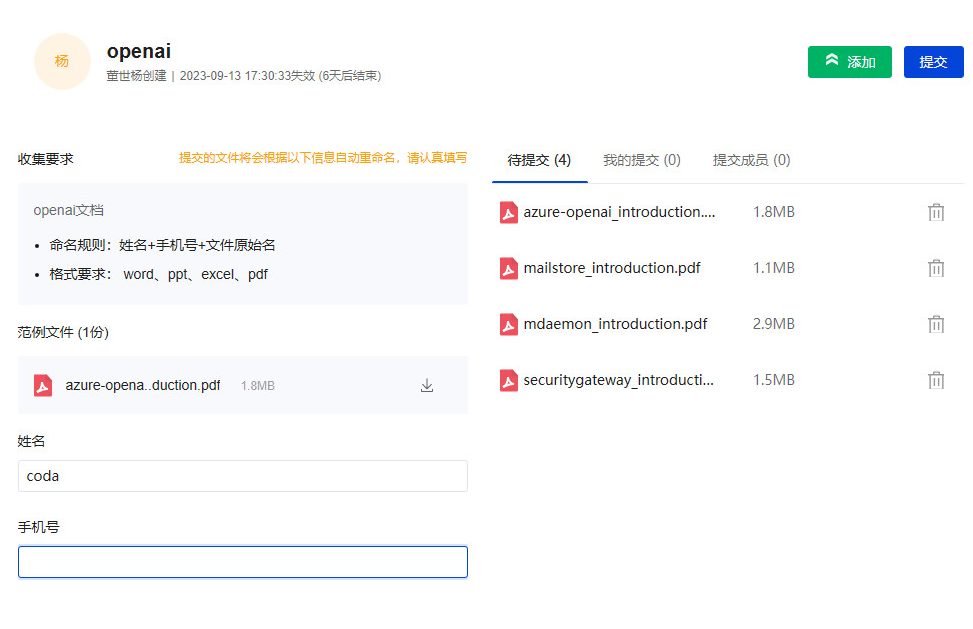
Task: Click the green 添加 button
Action: [x=850, y=62]
